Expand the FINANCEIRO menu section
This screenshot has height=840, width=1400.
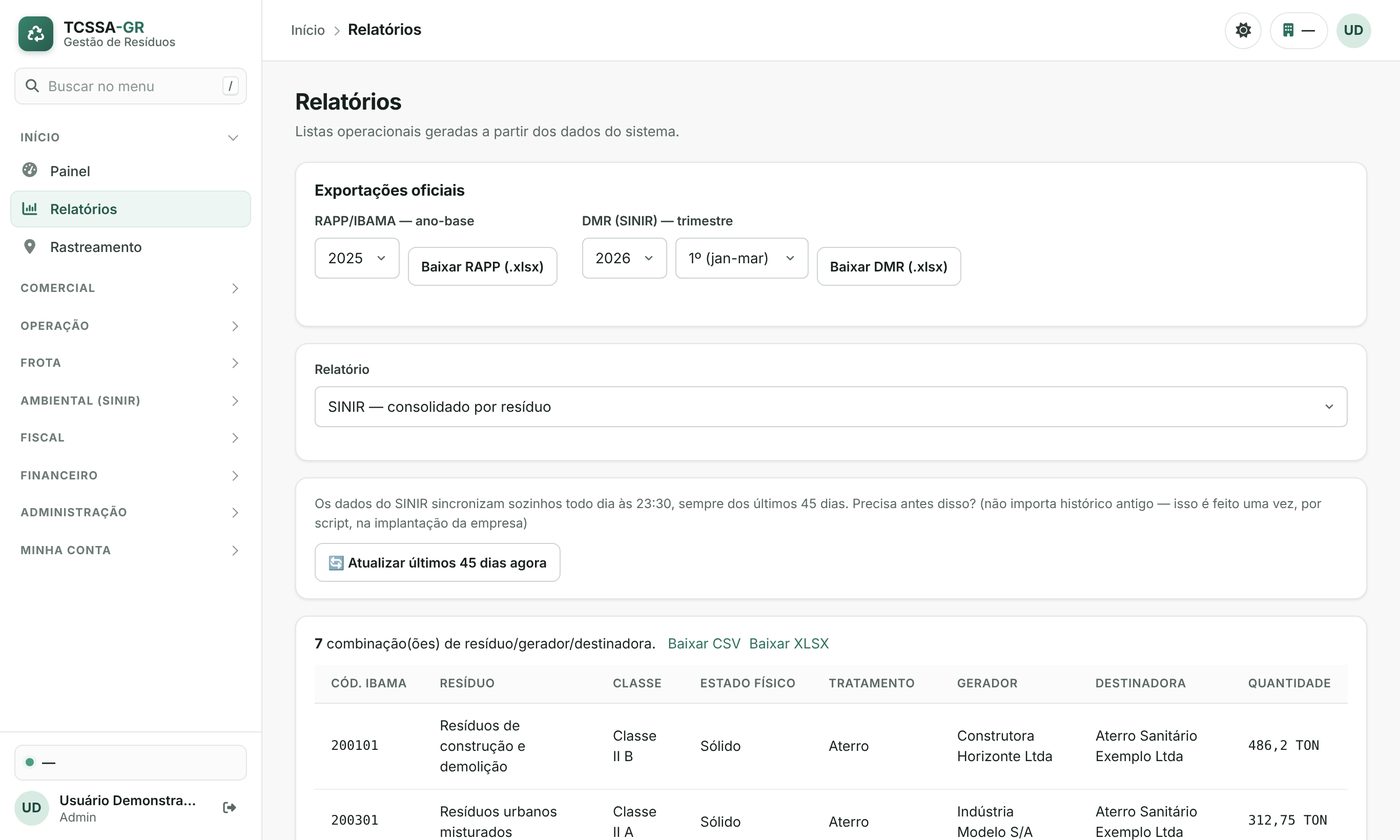(x=130, y=476)
